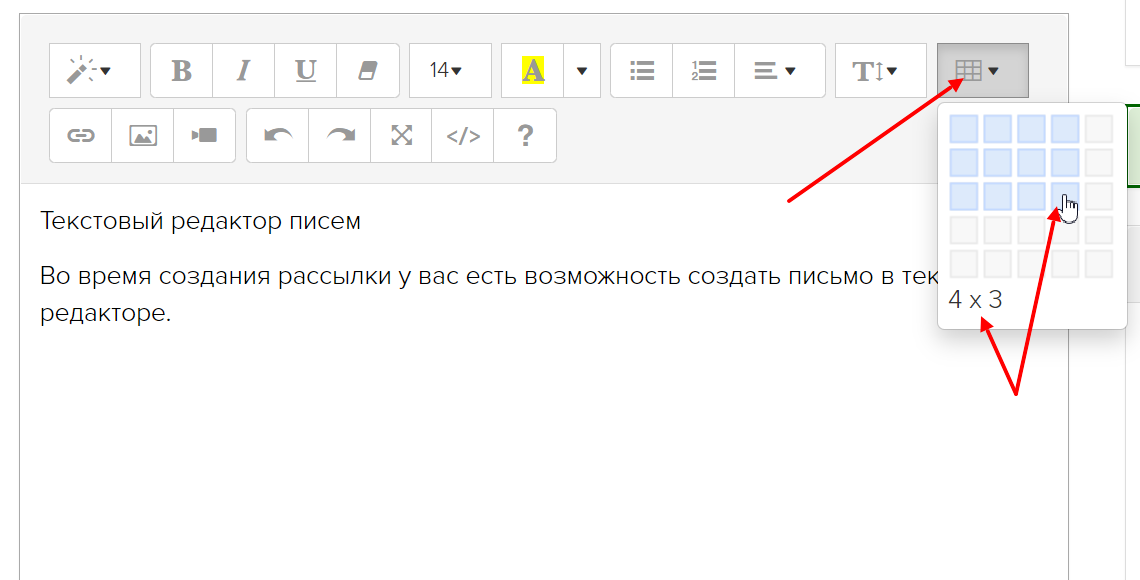Image resolution: width=1140 pixels, height=580 pixels.
Task: Expand the text color options arrow
Action: pyautogui.click(x=582, y=71)
